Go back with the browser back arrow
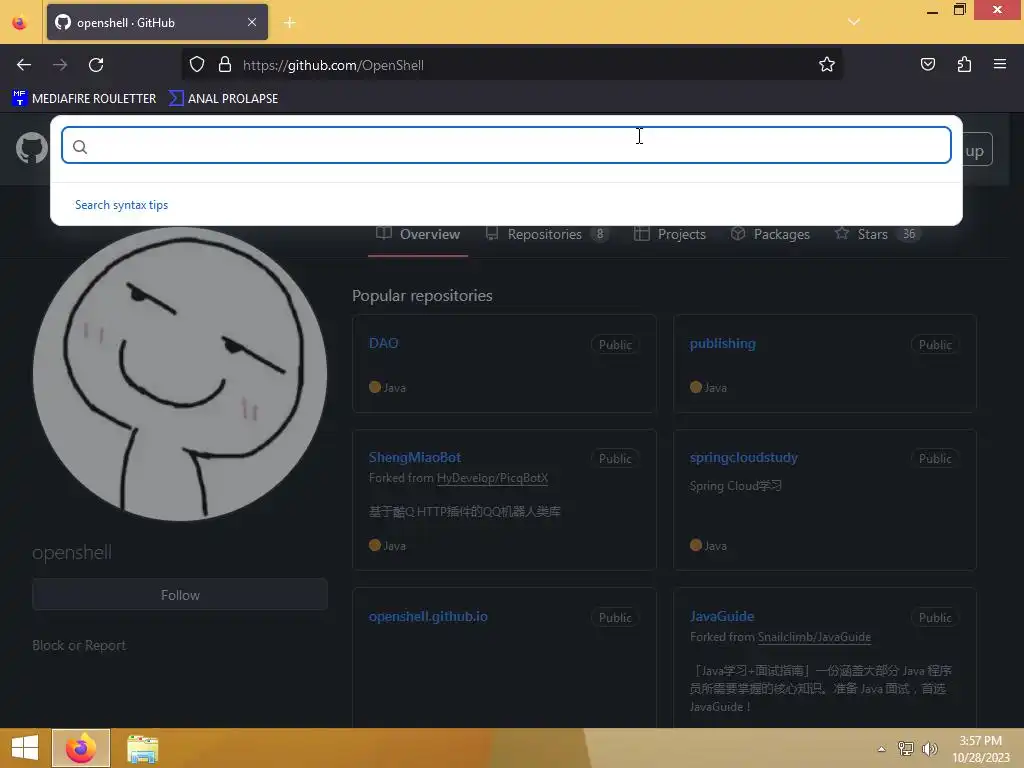Image resolution: width=1024 pixels, height=768 pixels. click(24, 65)
